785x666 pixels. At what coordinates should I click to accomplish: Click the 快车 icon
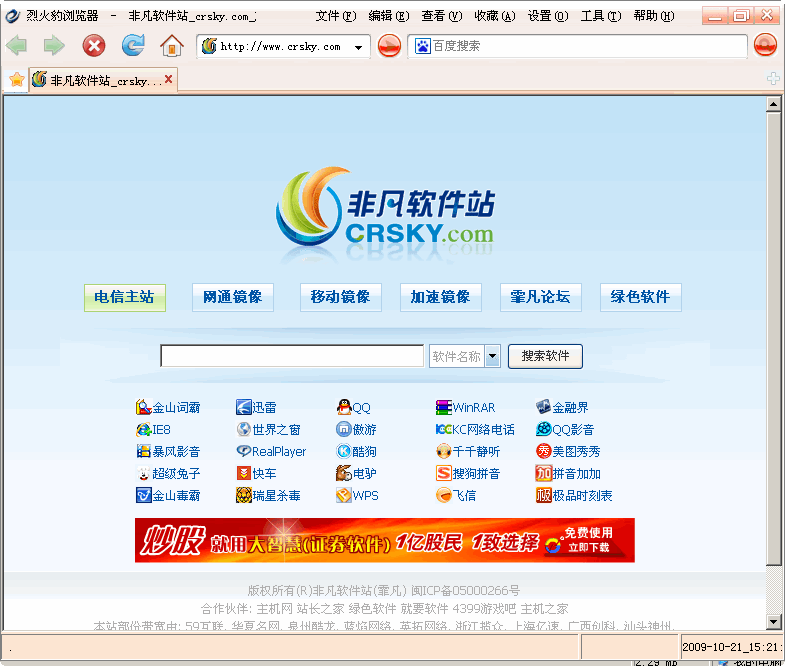[243, 473]
